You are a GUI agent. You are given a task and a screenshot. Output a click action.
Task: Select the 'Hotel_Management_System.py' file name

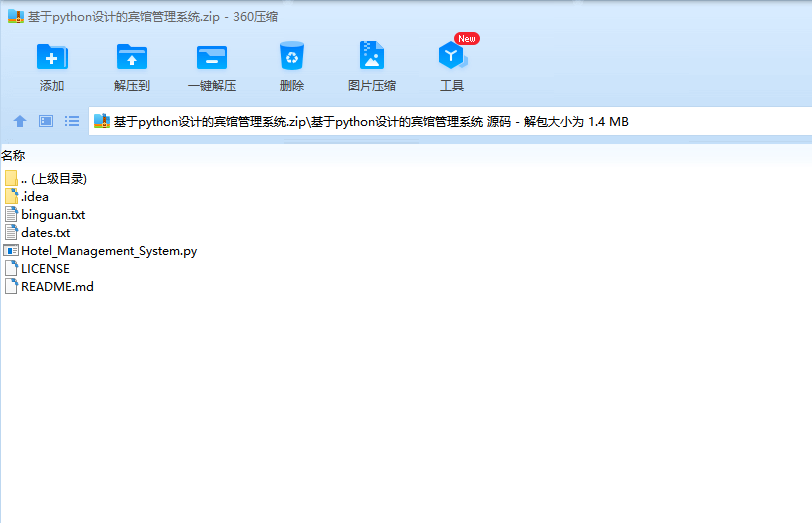[109, 251]
